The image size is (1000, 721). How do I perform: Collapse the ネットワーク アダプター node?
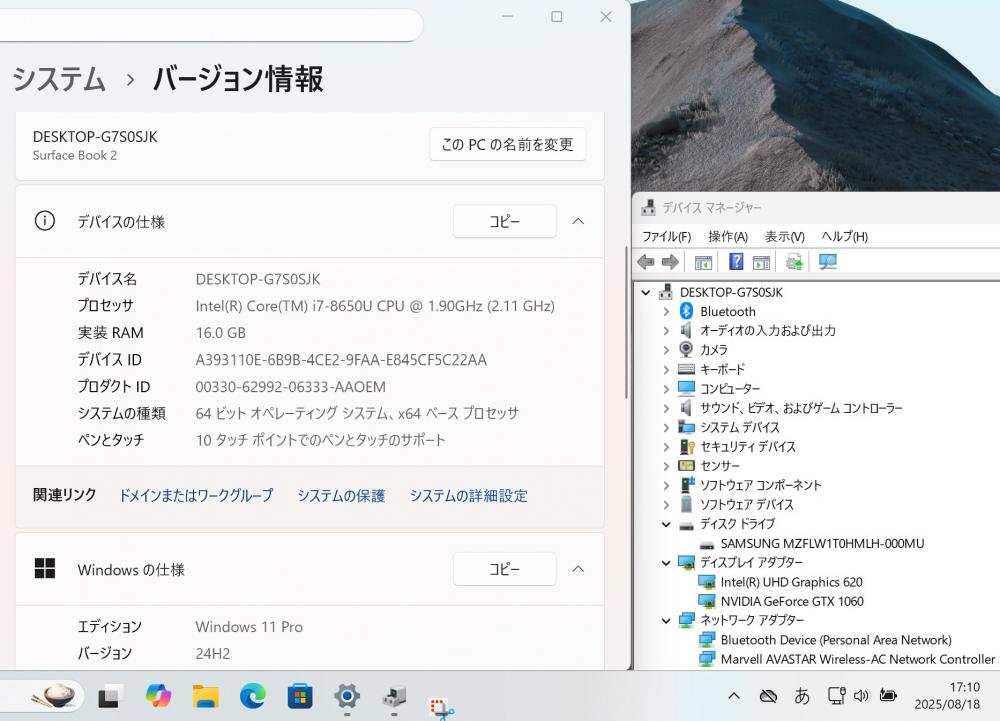pyautogui.click(x=666, y=620)
